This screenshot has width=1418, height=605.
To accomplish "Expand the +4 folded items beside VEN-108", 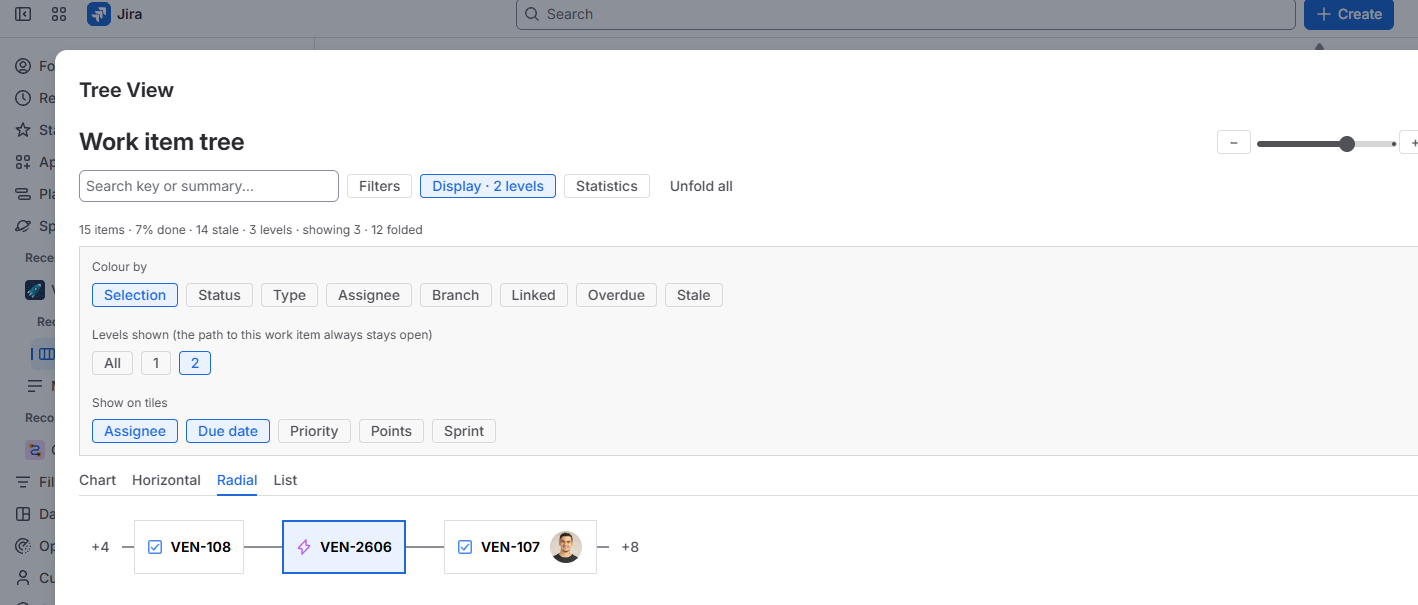I will [100, 547].
